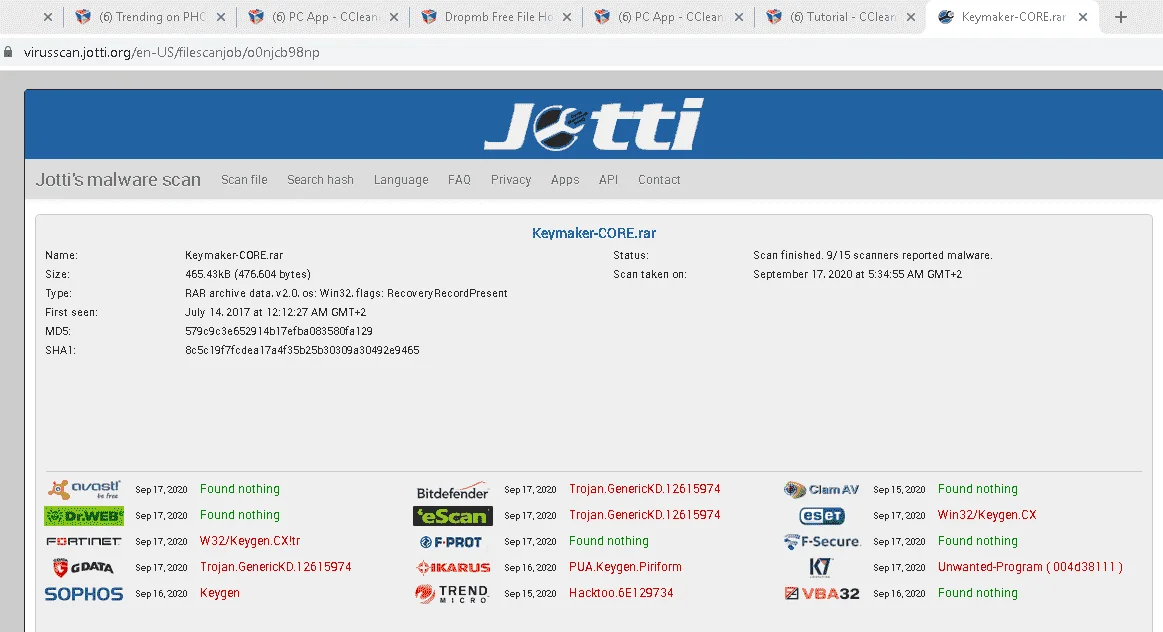Image resolution: width=1163 pixels, height=632 pixels.
Task: Click the file size value
Action: (x=248, y=274)
